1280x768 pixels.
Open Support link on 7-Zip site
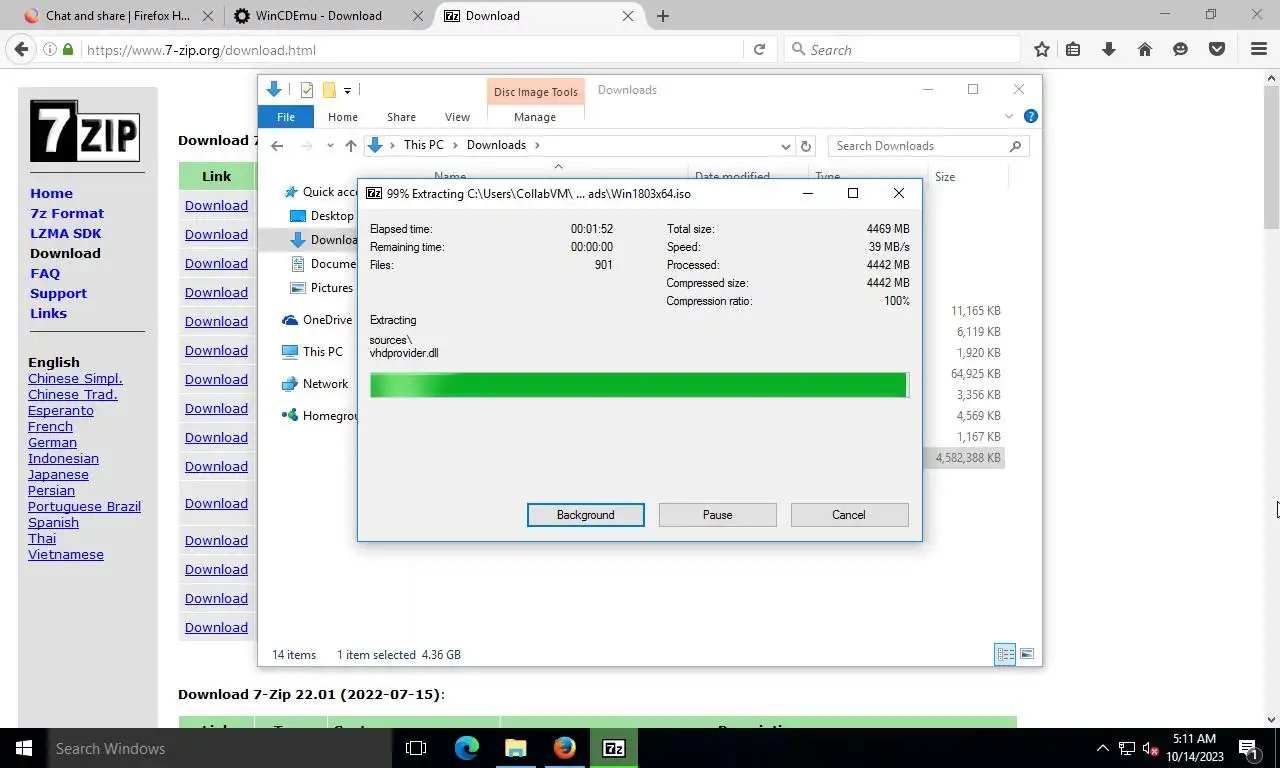click(58, 294)
